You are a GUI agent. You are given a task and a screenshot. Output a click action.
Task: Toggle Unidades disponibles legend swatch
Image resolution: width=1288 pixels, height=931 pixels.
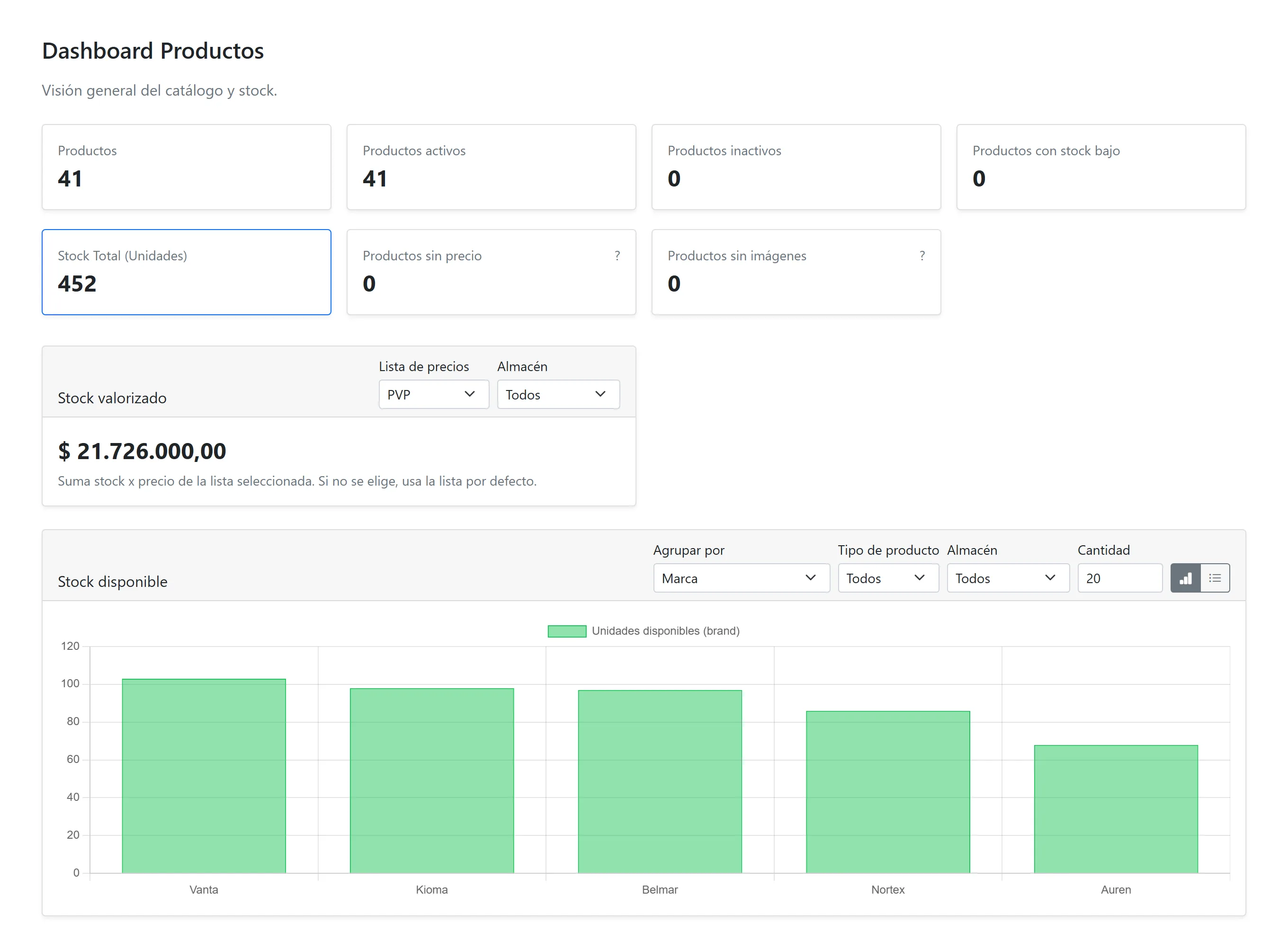tap(567, 631)
